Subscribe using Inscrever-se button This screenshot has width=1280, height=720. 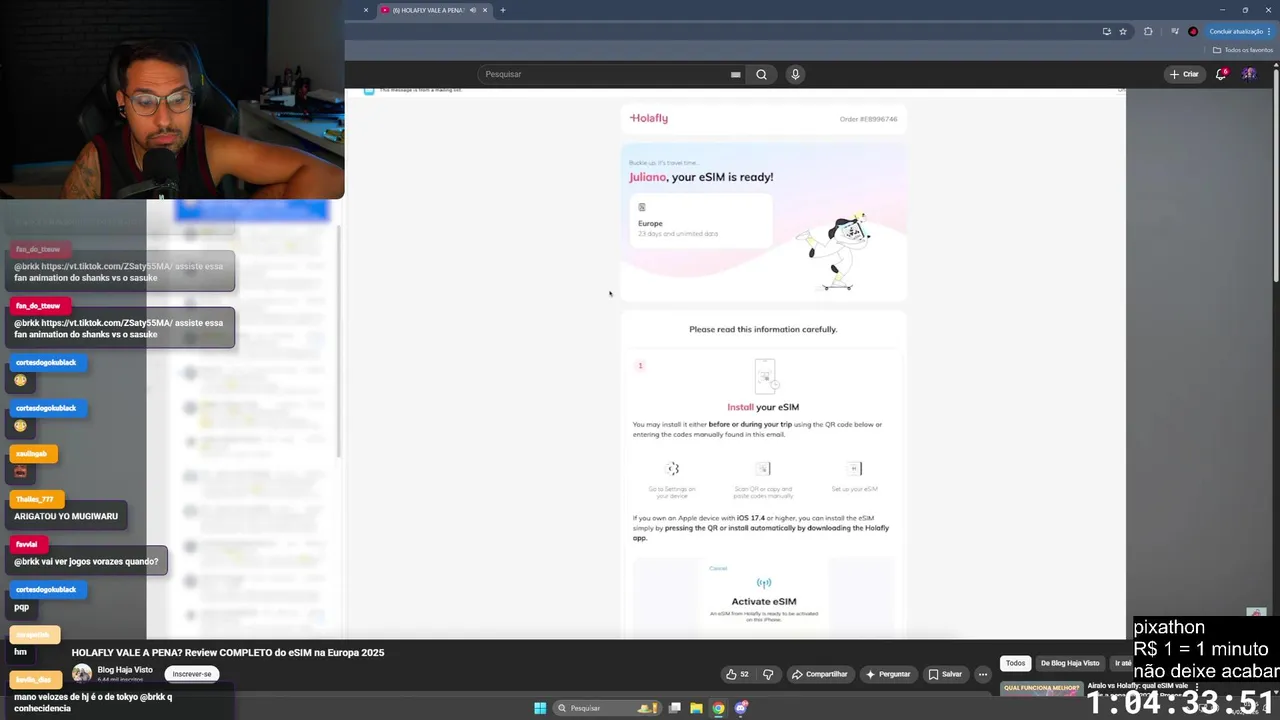pos(192,674)
